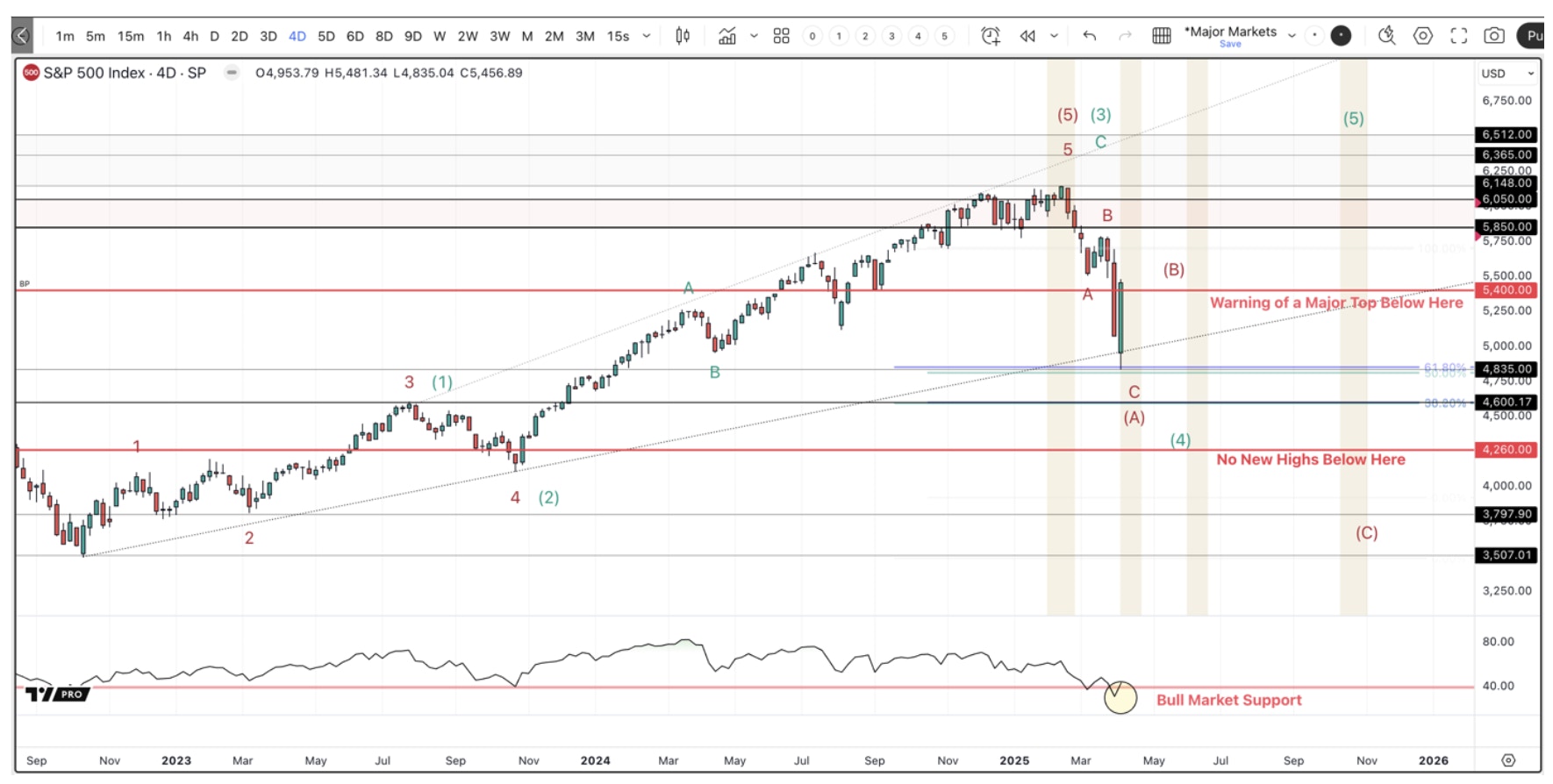Select the 4,835.00 black price label

point(1506,369)
